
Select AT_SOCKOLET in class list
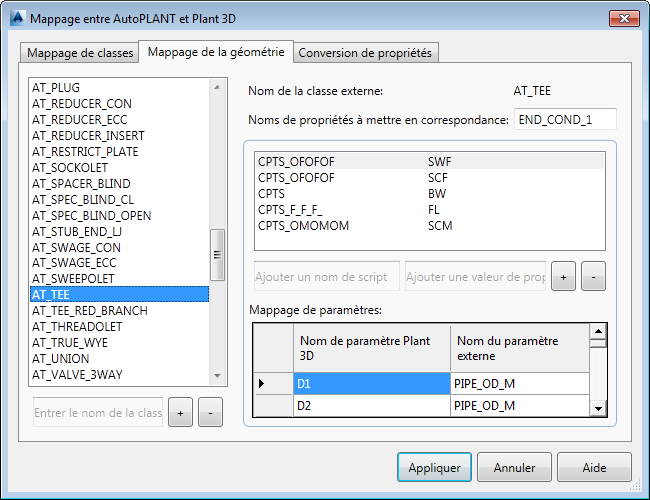coord(119,167)
